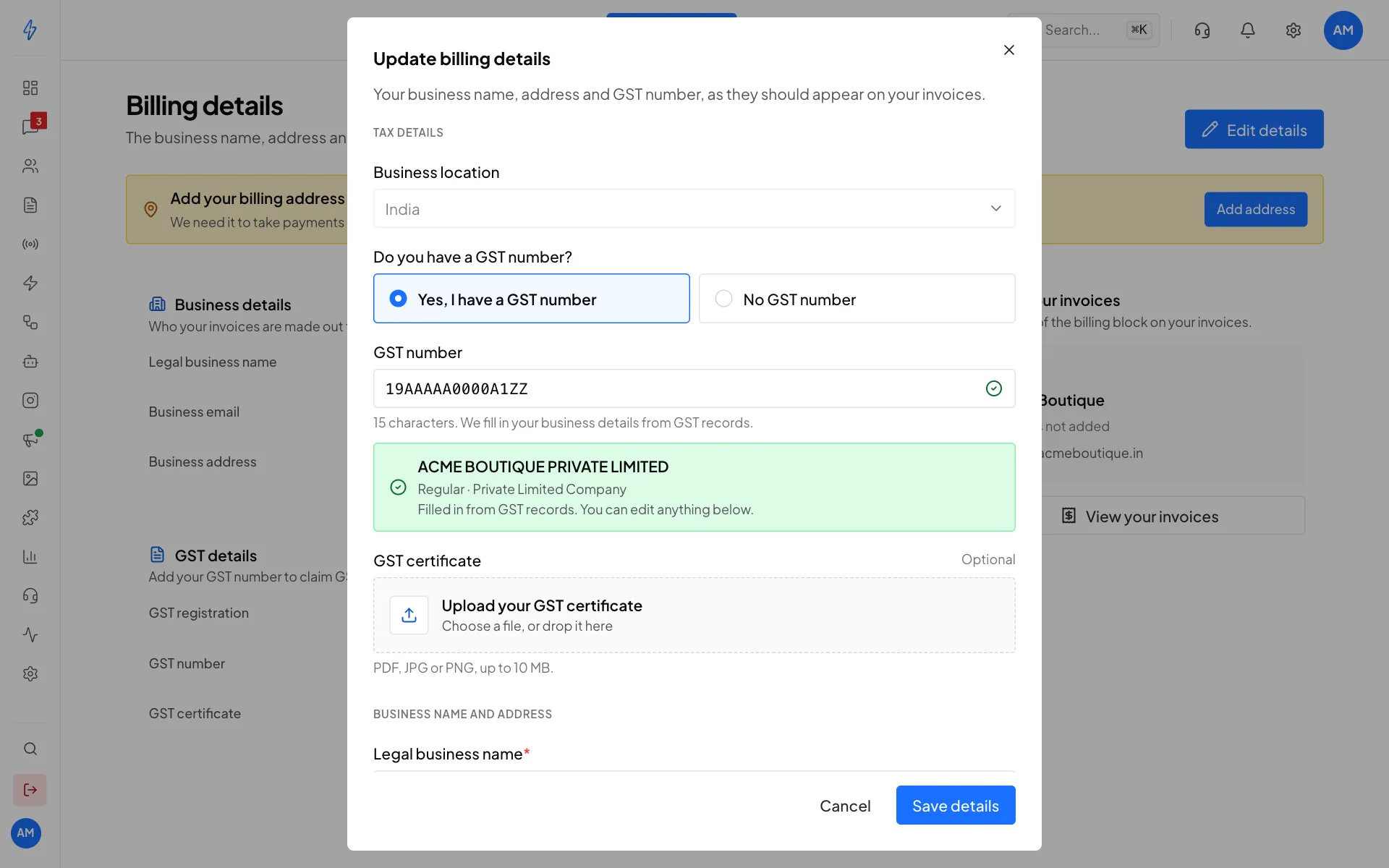Open the lightning bolt automation icon in sidebar

click(x=30, y=283)
